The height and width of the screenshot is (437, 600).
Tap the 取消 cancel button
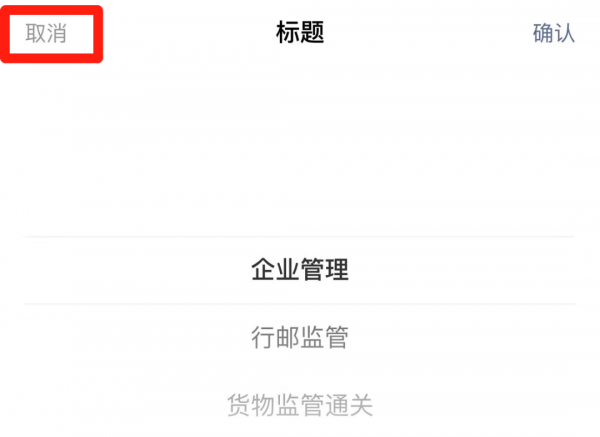tap(46, 33)
